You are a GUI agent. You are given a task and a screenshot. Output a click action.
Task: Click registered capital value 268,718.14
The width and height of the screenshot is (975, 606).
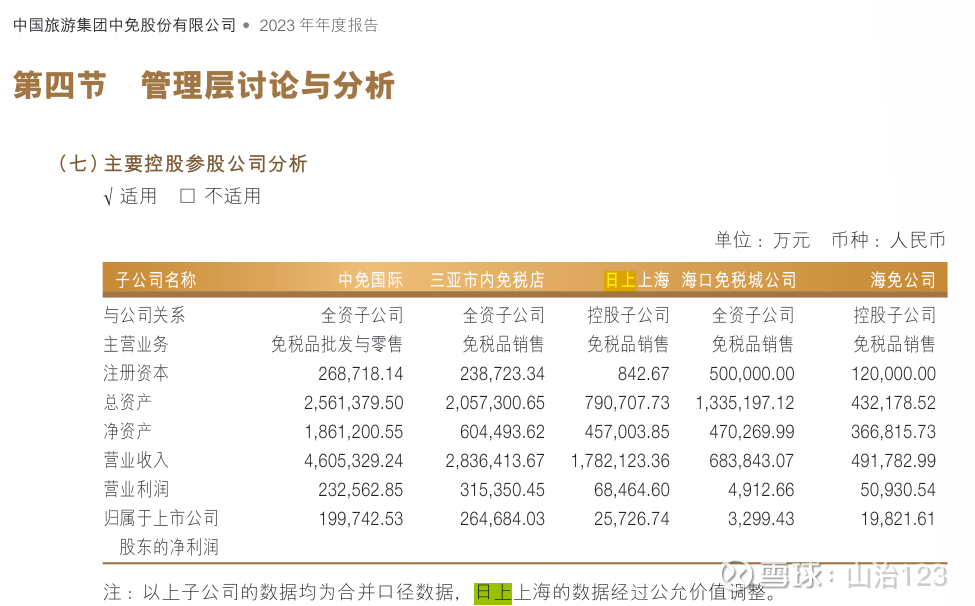click(361, 374)
